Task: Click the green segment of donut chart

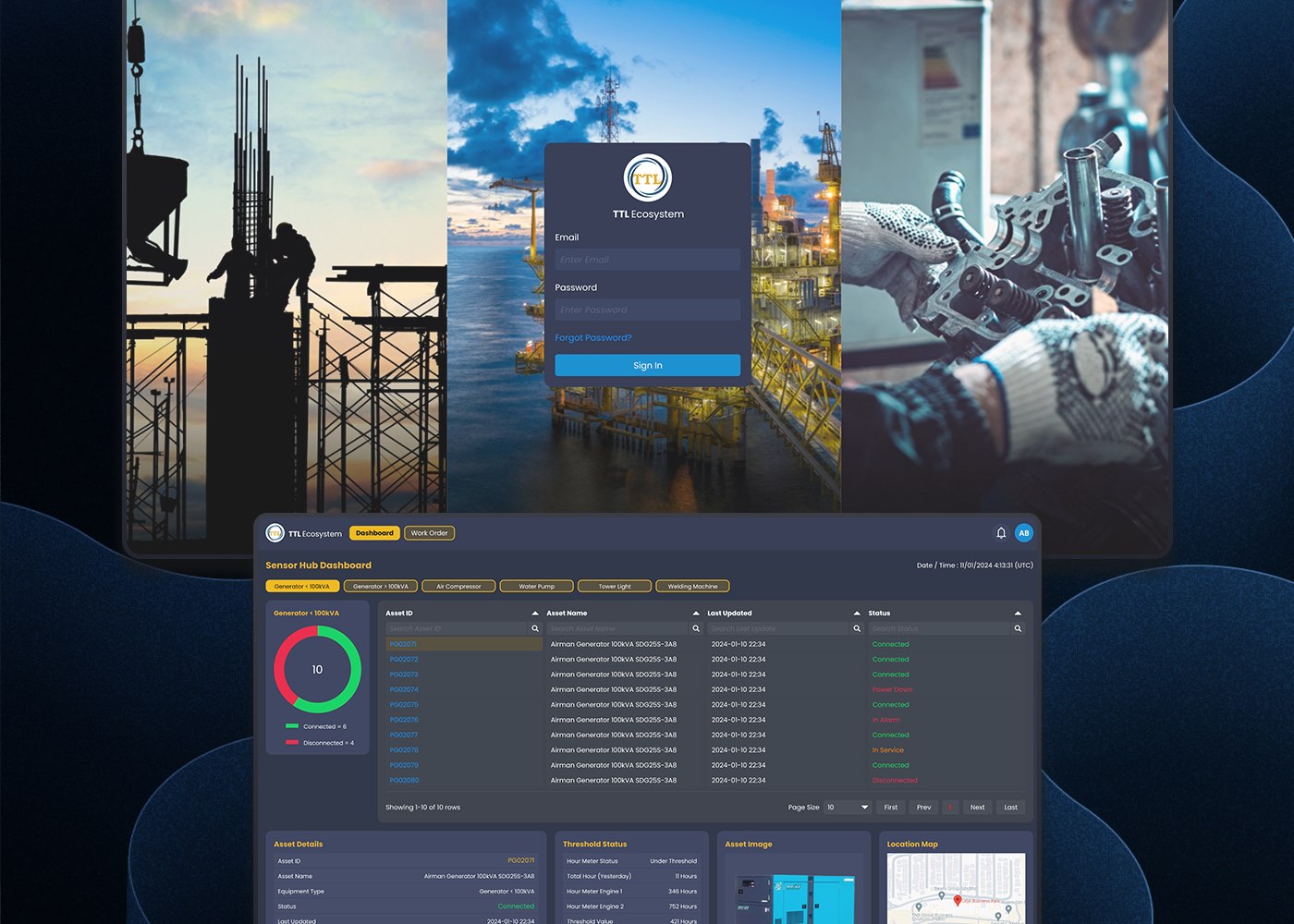Action: click(x=352, y=670)
